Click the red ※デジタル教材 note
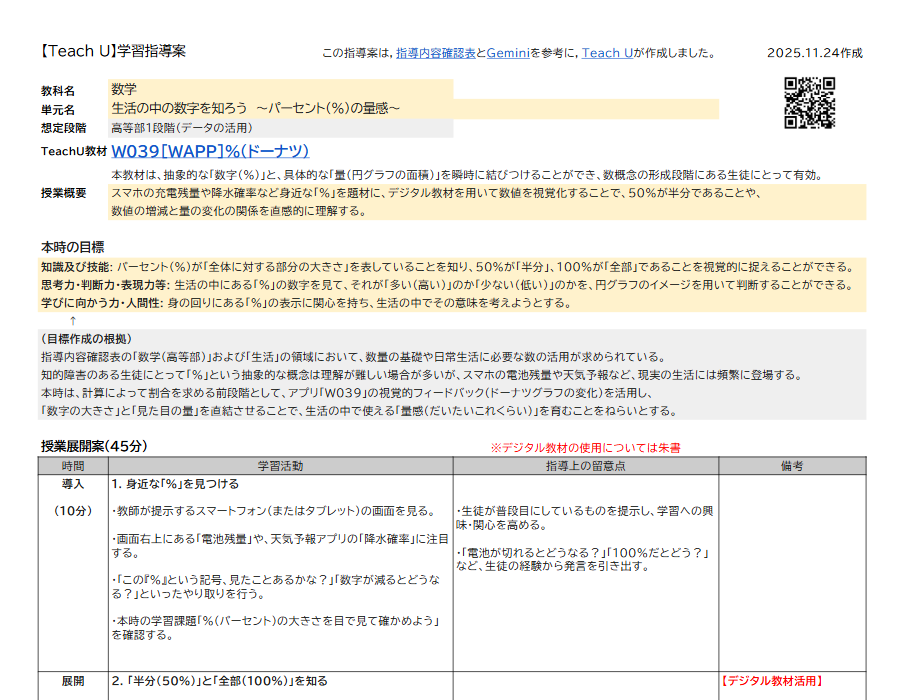The width and height of the screenshot is (909, 700). coord(585,448)
